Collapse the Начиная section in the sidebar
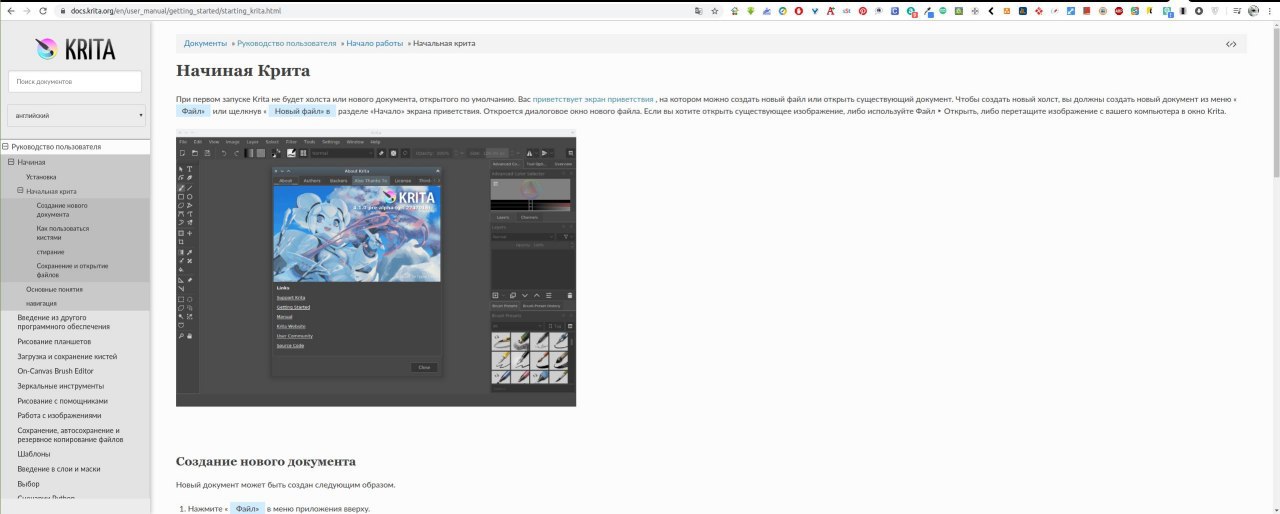1280x514 pixels. [x=11, y=161]
